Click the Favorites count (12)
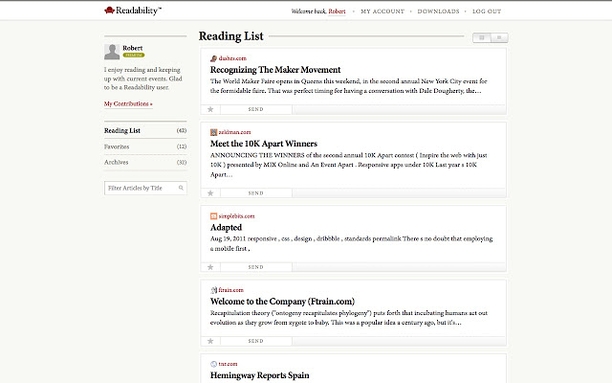This screenshot has width=612, height=383. [181, 146]
